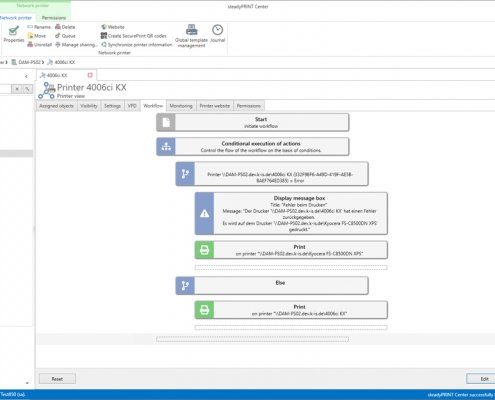Click the left pane search input field
495x400 pixels.
[5, 89]
